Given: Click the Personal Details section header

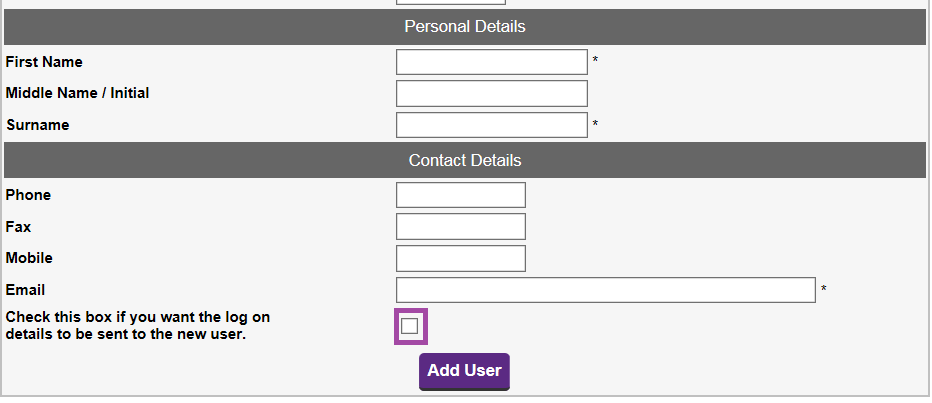Looking at the screenshot, I should coord(465,27).
